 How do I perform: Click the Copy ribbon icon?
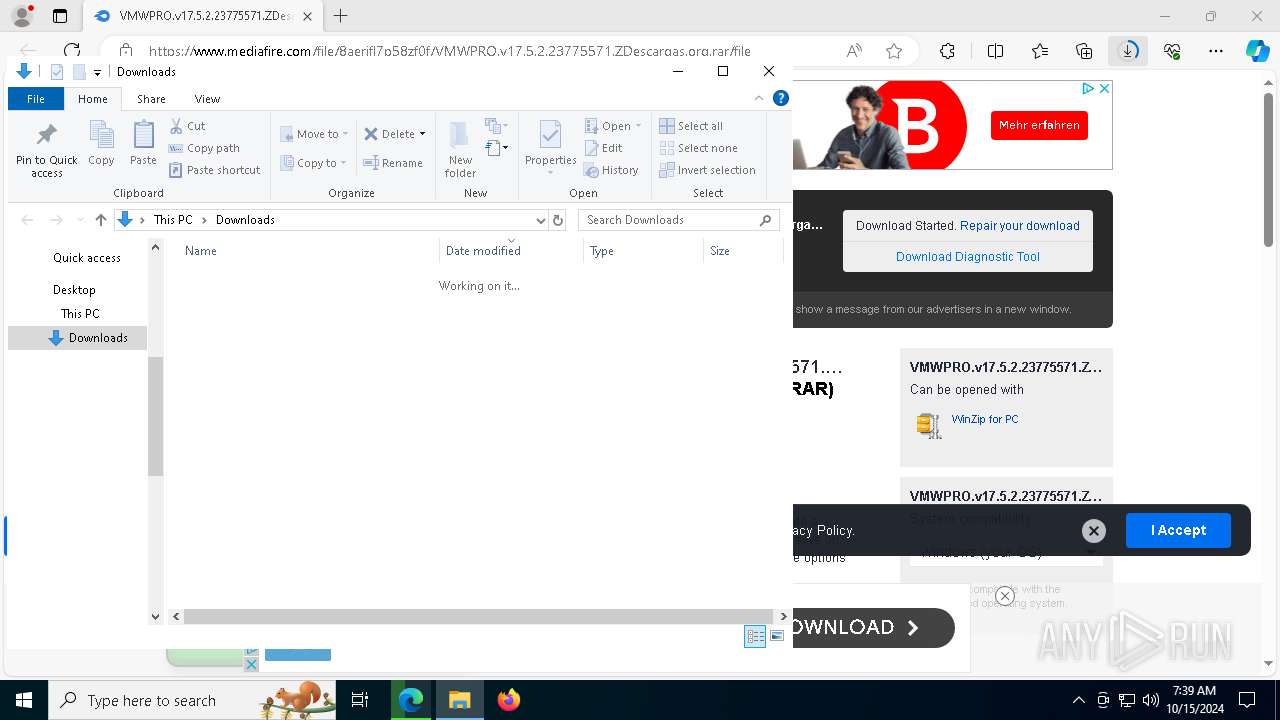pos(101,143)
